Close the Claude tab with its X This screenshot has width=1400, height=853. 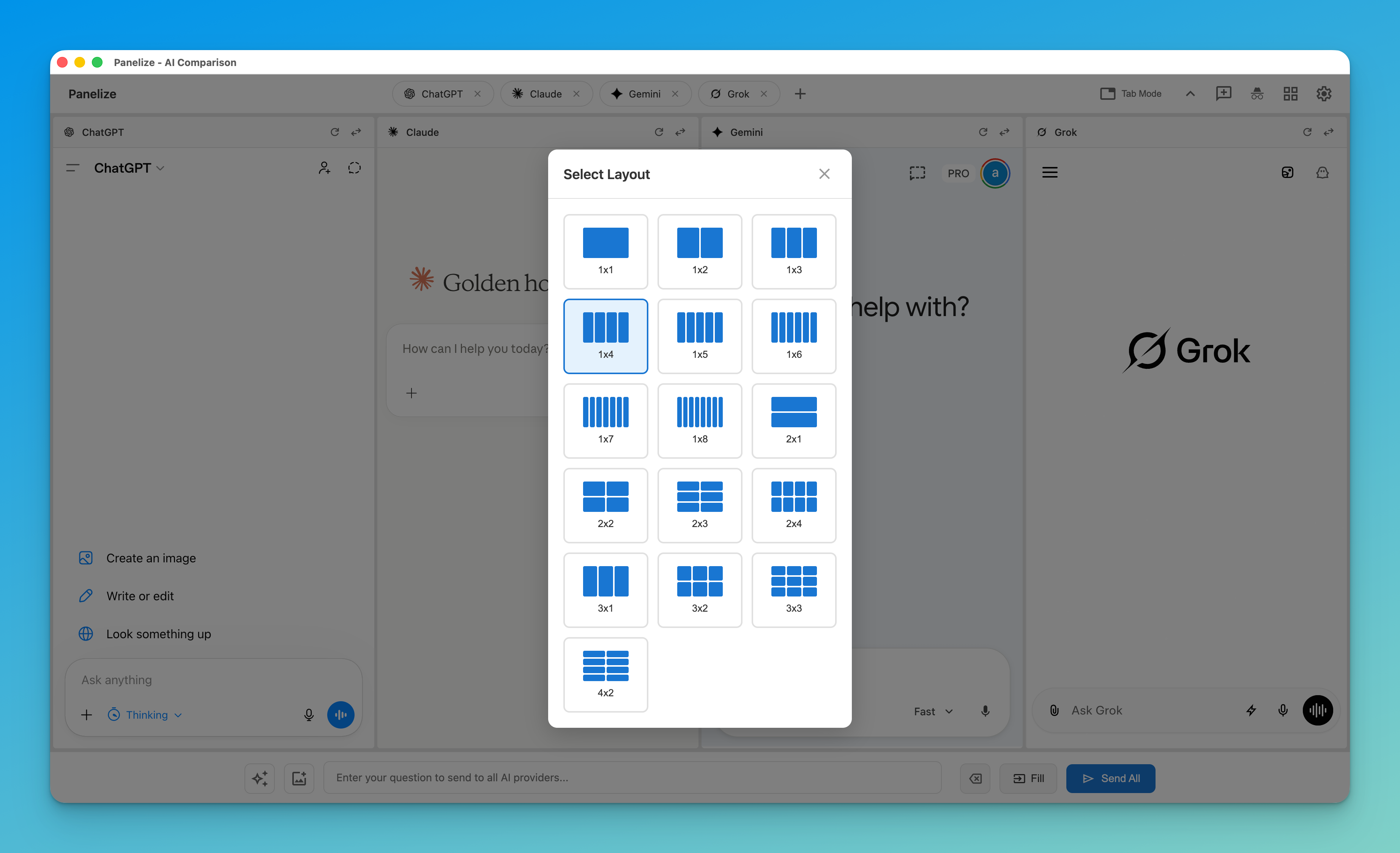click(576, 94)
